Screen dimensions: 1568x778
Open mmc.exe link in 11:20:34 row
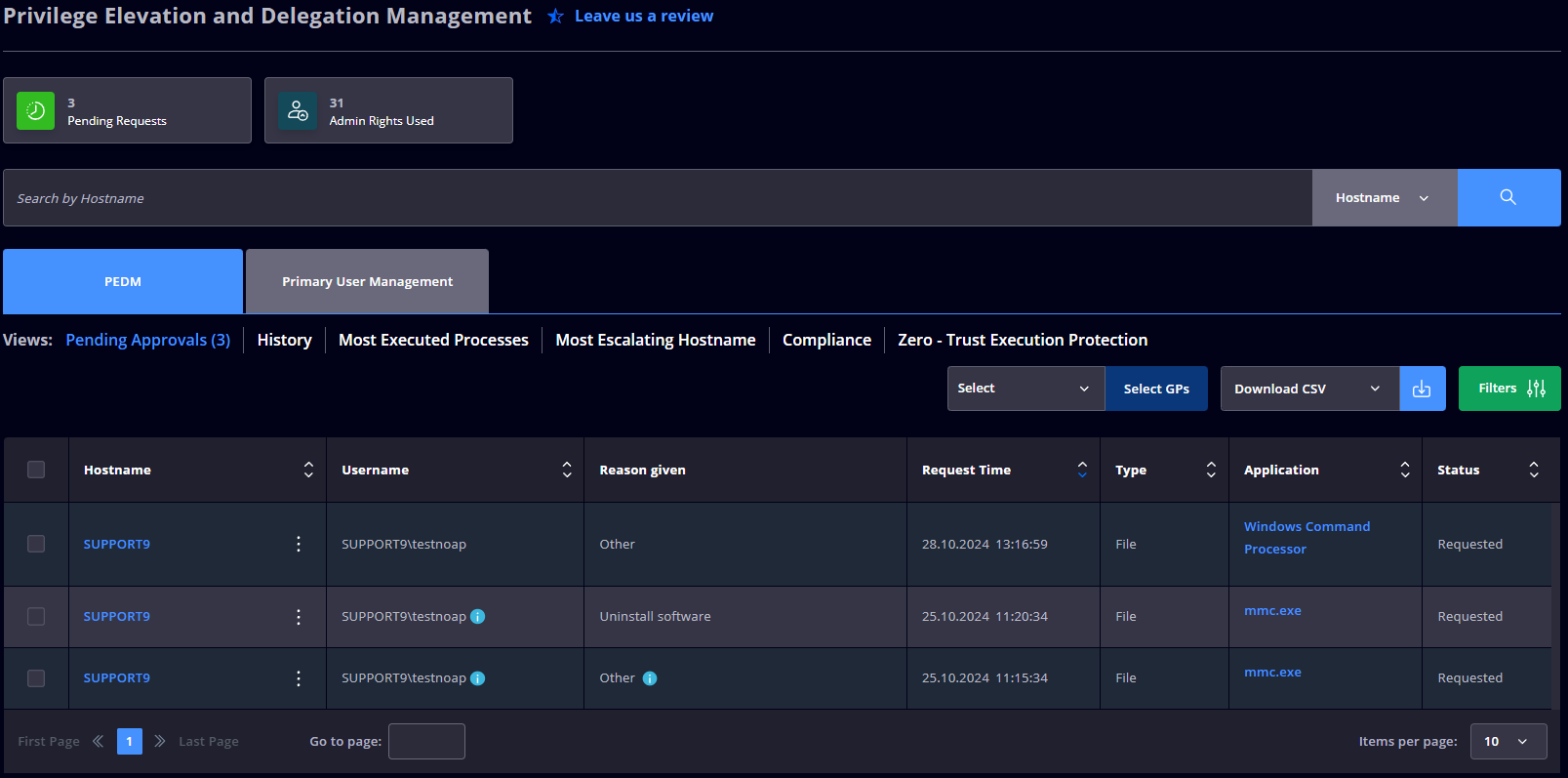[x=1272, y=610]
